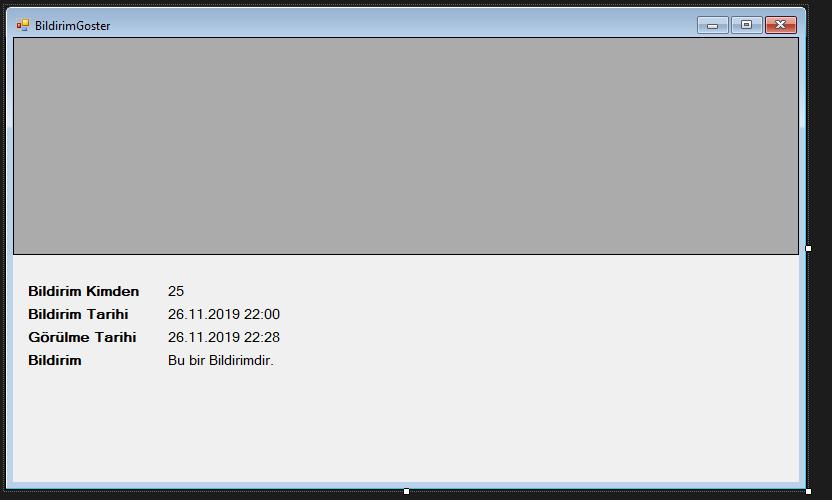Click the empty form area below the labels
Screen dimensions: 832x500
pyautogui.click(x=406, y=425)
